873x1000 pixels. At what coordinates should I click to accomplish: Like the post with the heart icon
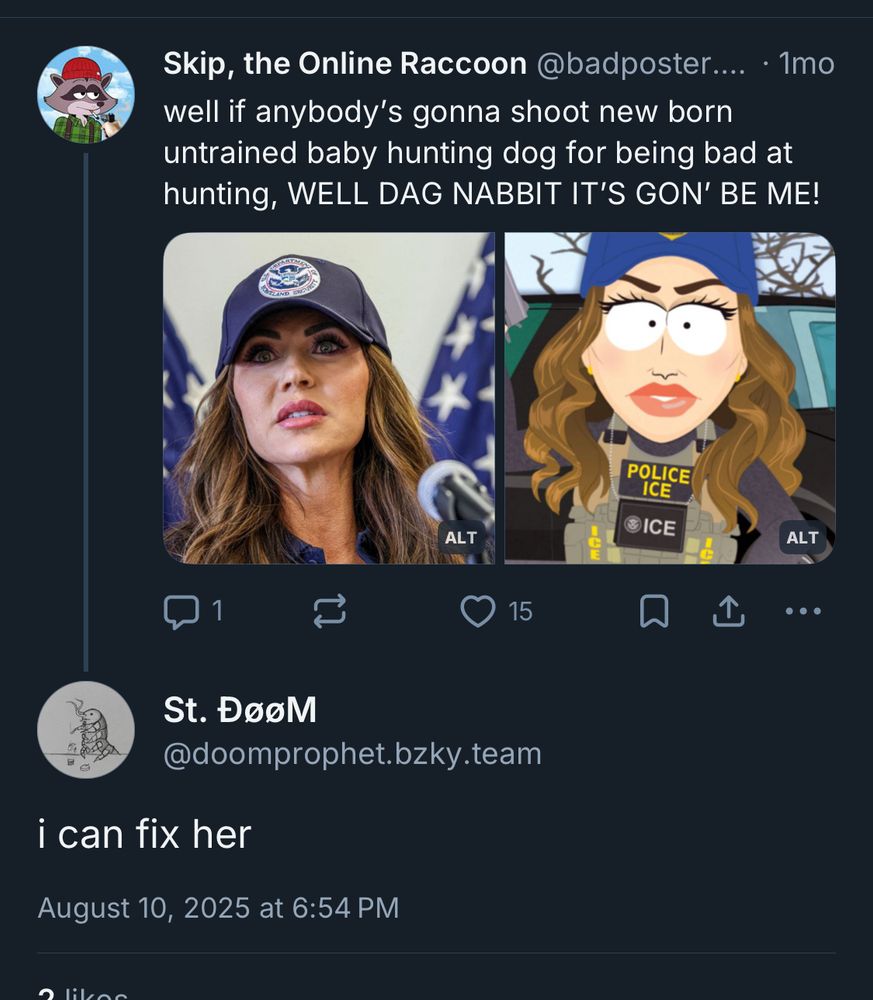(x=478, y=611)
